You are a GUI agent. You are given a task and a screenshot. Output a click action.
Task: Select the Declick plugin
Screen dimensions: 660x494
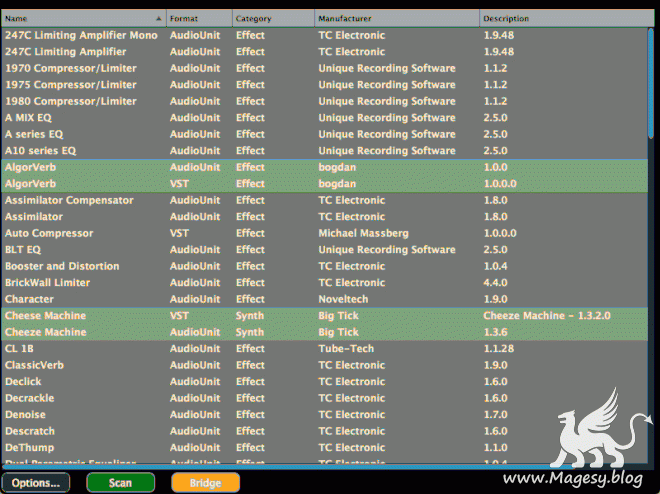point(325,382)
